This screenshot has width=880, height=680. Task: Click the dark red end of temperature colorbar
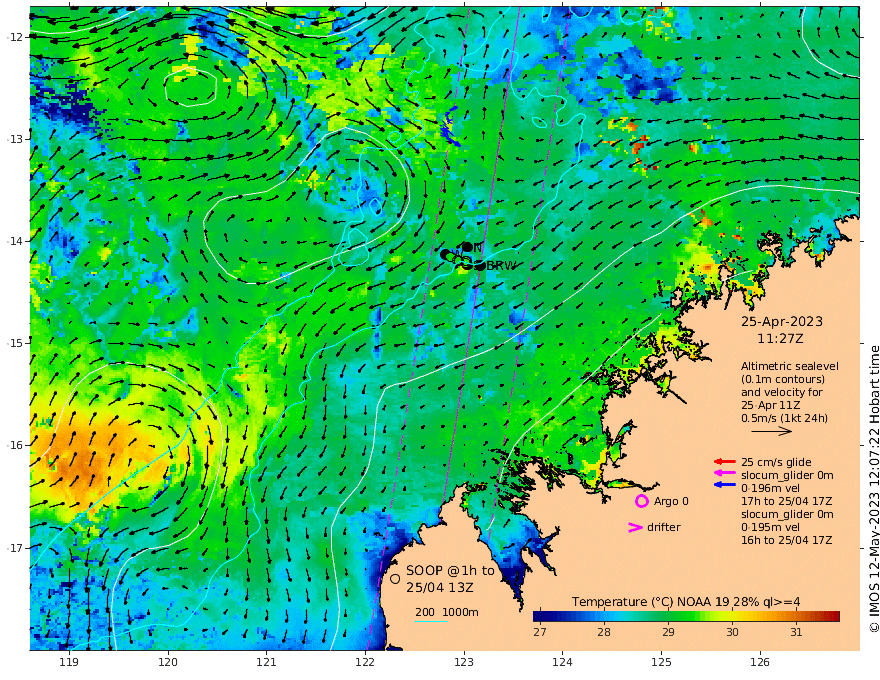click(x=832, y=617)
